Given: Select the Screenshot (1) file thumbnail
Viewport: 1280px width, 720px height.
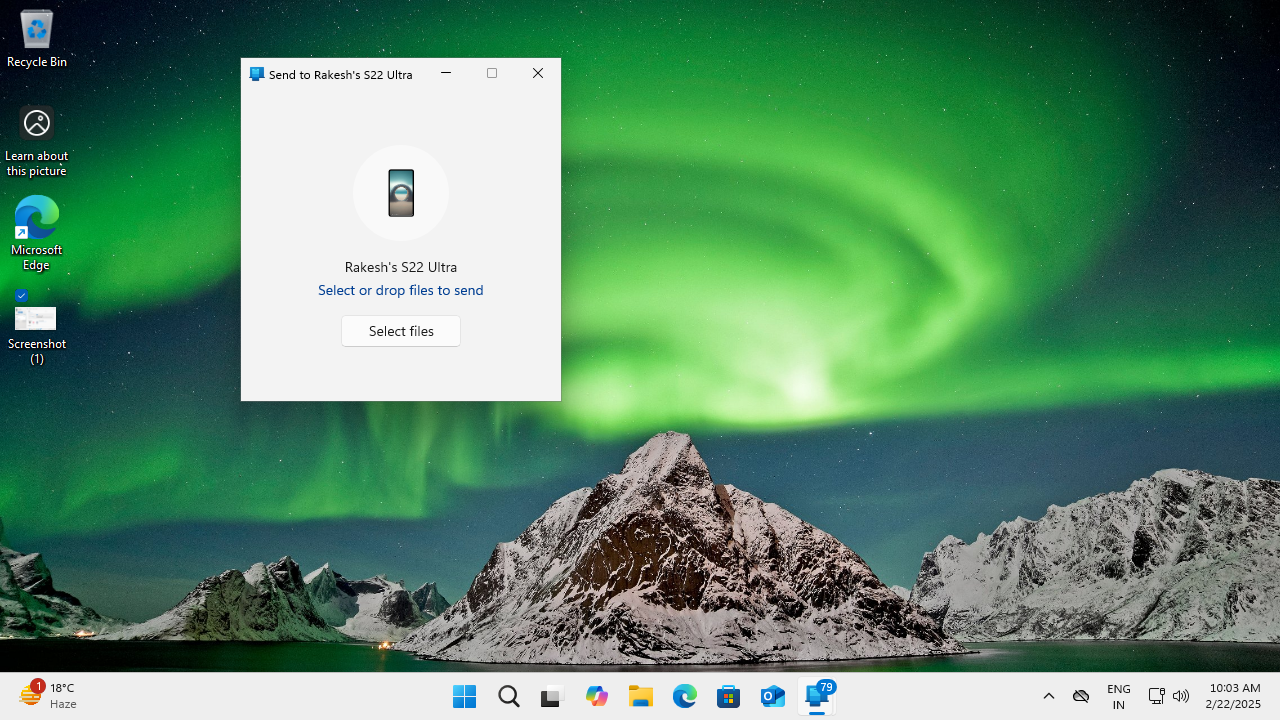Looking at the screenshot, I should click(x=36, y=319).
